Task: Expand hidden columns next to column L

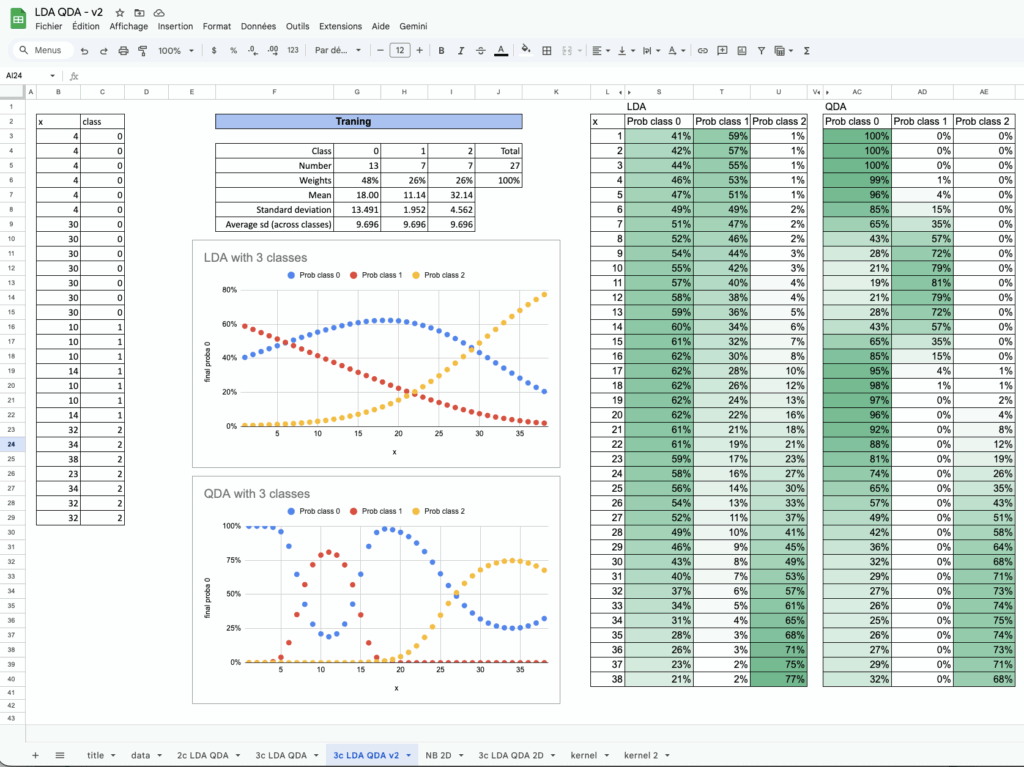Action: tap(620, 92)
